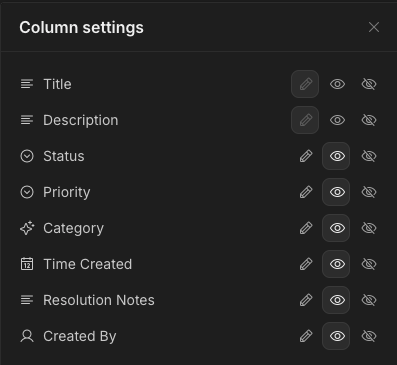Set Description column to visible
The height and width of the screenshot is (365, 397).
[337, 120]
